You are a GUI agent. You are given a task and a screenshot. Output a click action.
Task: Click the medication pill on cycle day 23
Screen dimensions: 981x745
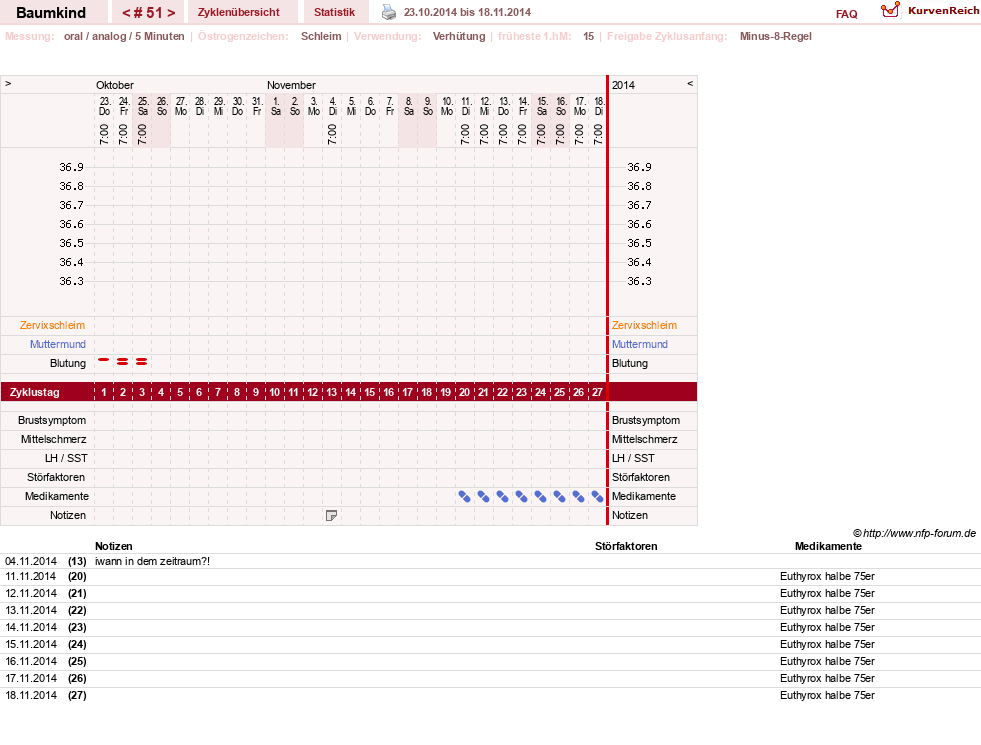point(521,497)
